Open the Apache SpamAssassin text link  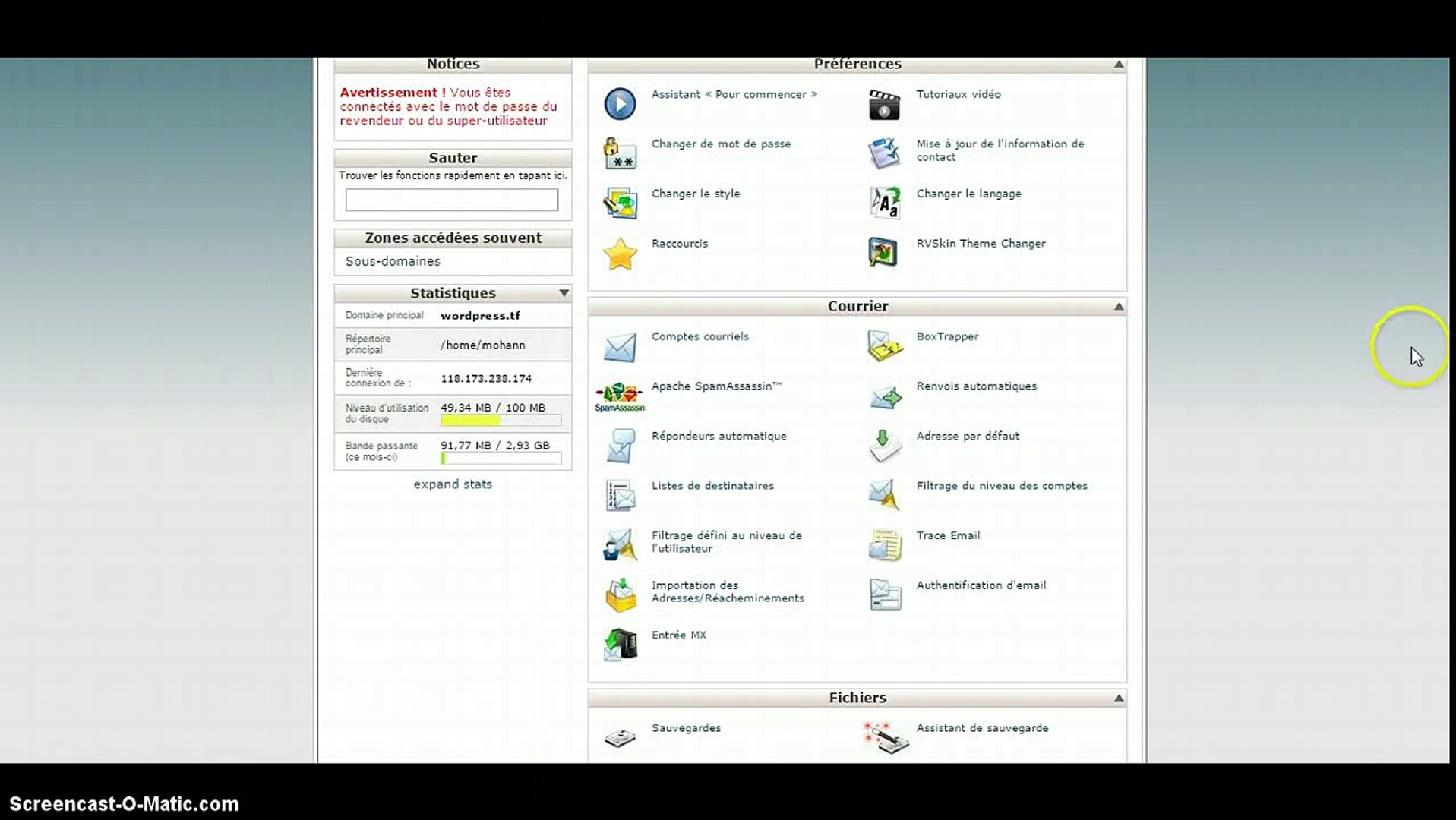(716, 386)
